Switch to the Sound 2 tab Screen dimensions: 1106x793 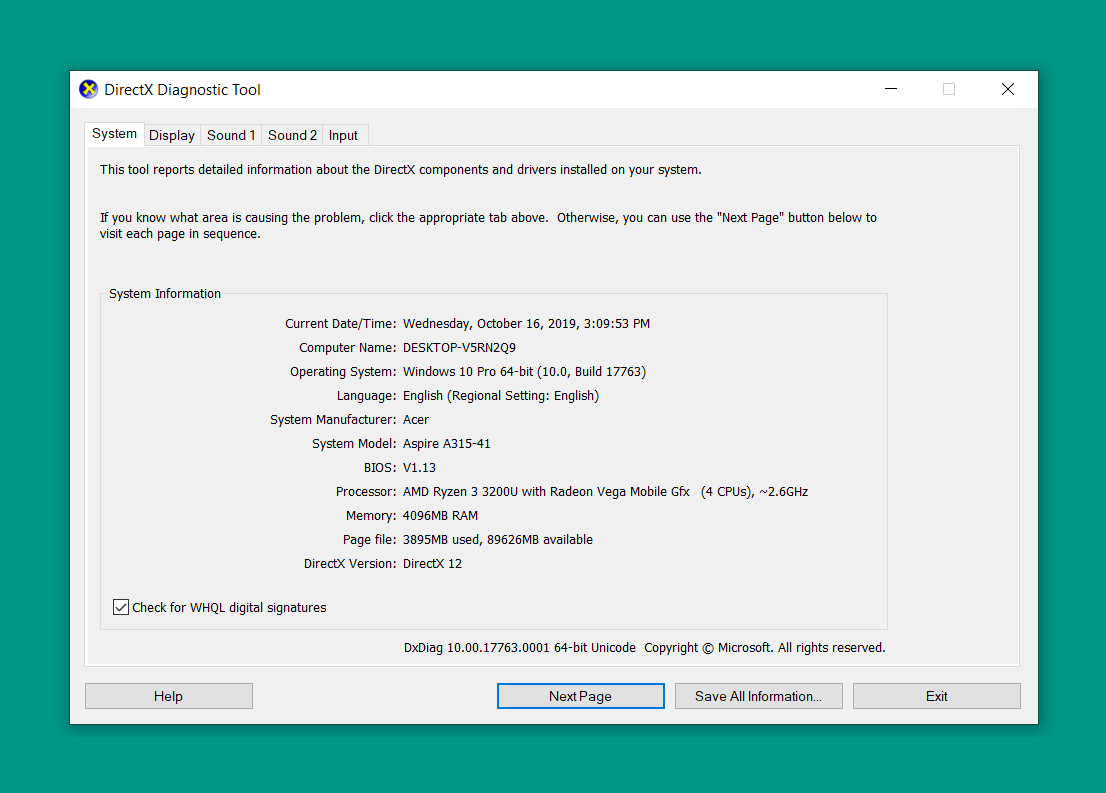292,135
